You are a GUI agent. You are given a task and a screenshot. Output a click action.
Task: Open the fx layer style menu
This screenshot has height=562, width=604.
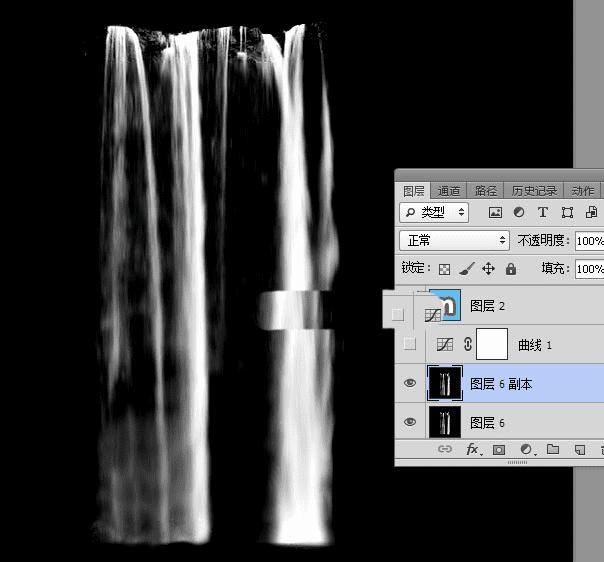(473, 449)
